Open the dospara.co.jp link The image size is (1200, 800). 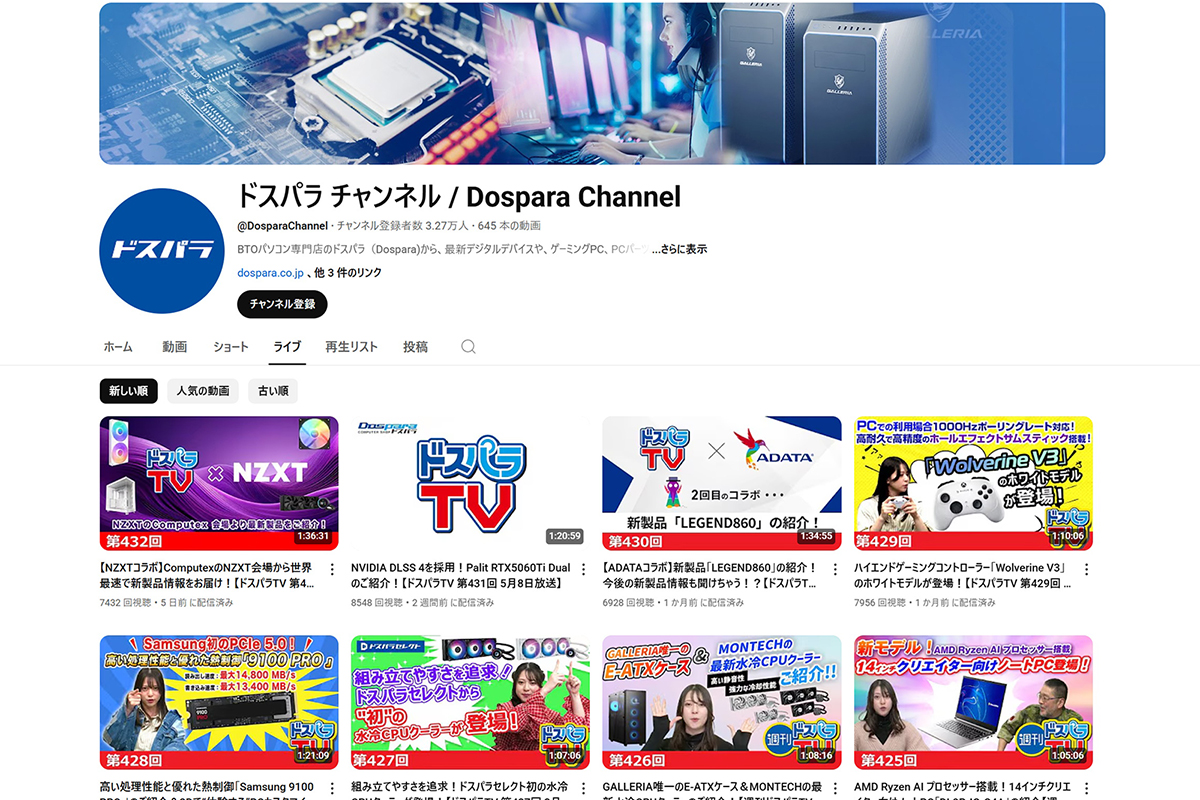269,273
